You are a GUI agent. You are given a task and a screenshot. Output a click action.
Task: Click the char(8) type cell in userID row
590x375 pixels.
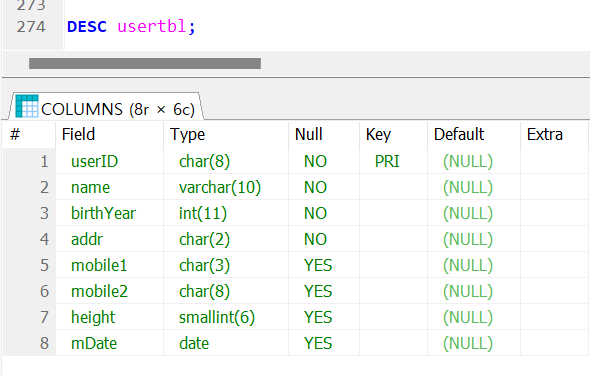point(226,161)
